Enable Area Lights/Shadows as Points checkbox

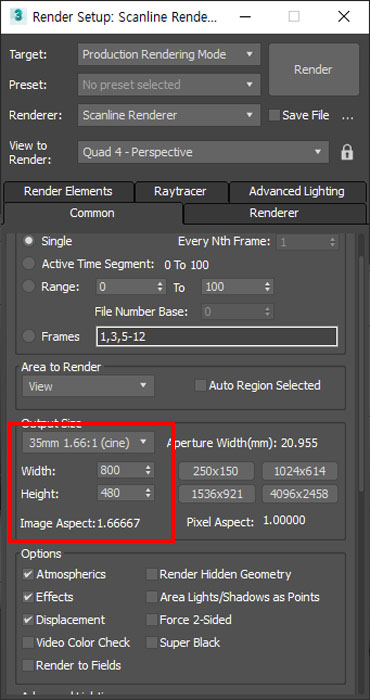click(x=152, y=597)
